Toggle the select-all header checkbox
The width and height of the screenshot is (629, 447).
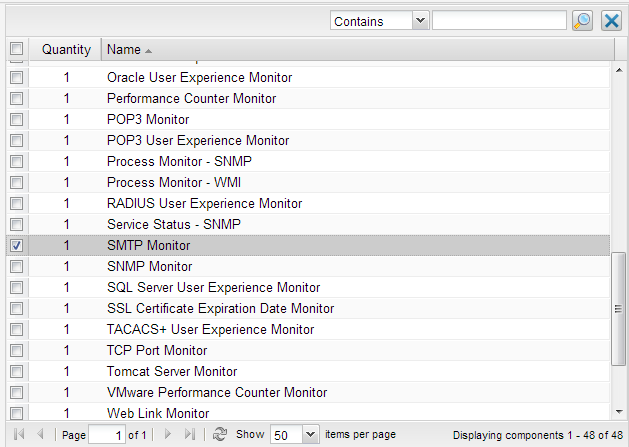coord(17,49)
